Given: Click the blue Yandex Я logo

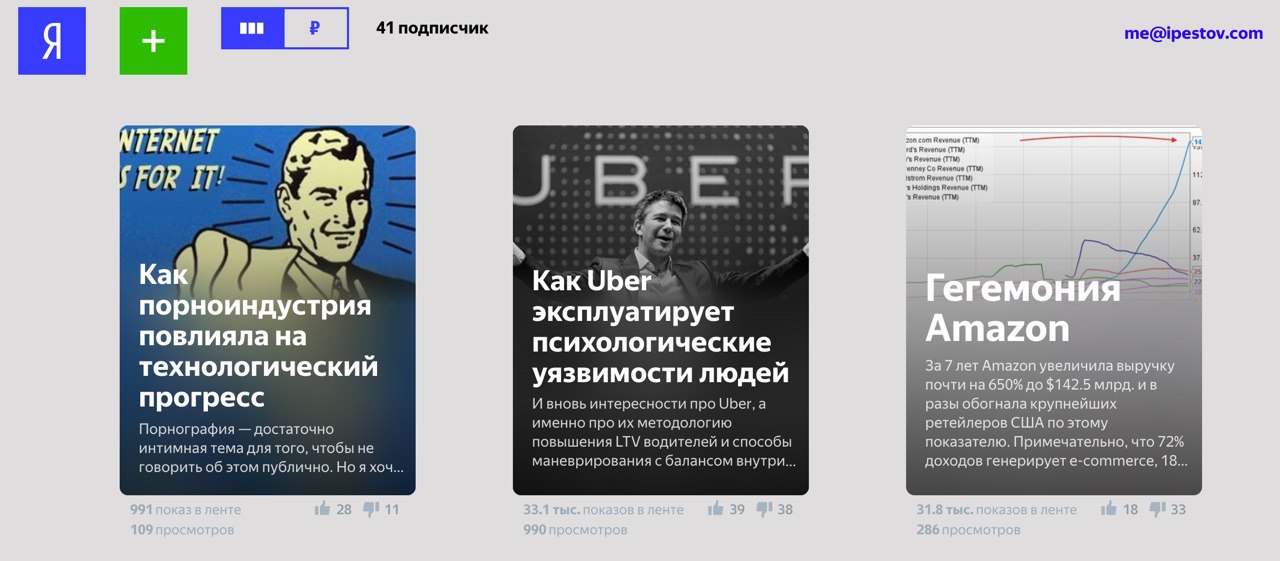Looking at the screenshot, I should click(x=52, y=41).
